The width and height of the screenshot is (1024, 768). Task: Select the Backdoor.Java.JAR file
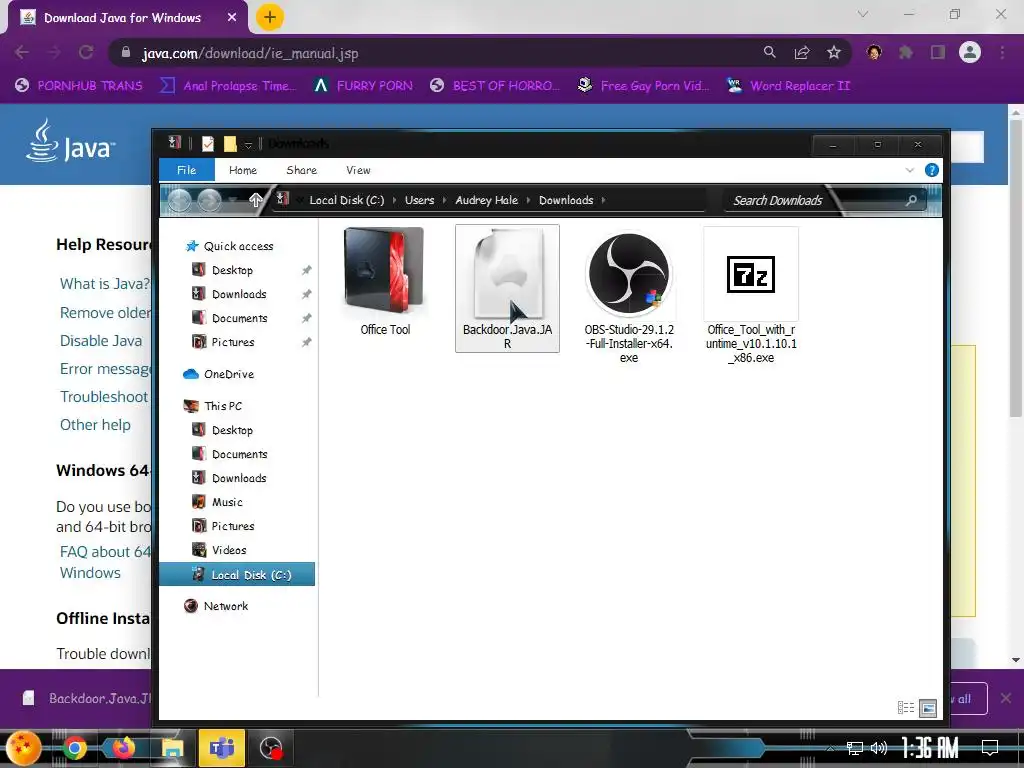507,288
